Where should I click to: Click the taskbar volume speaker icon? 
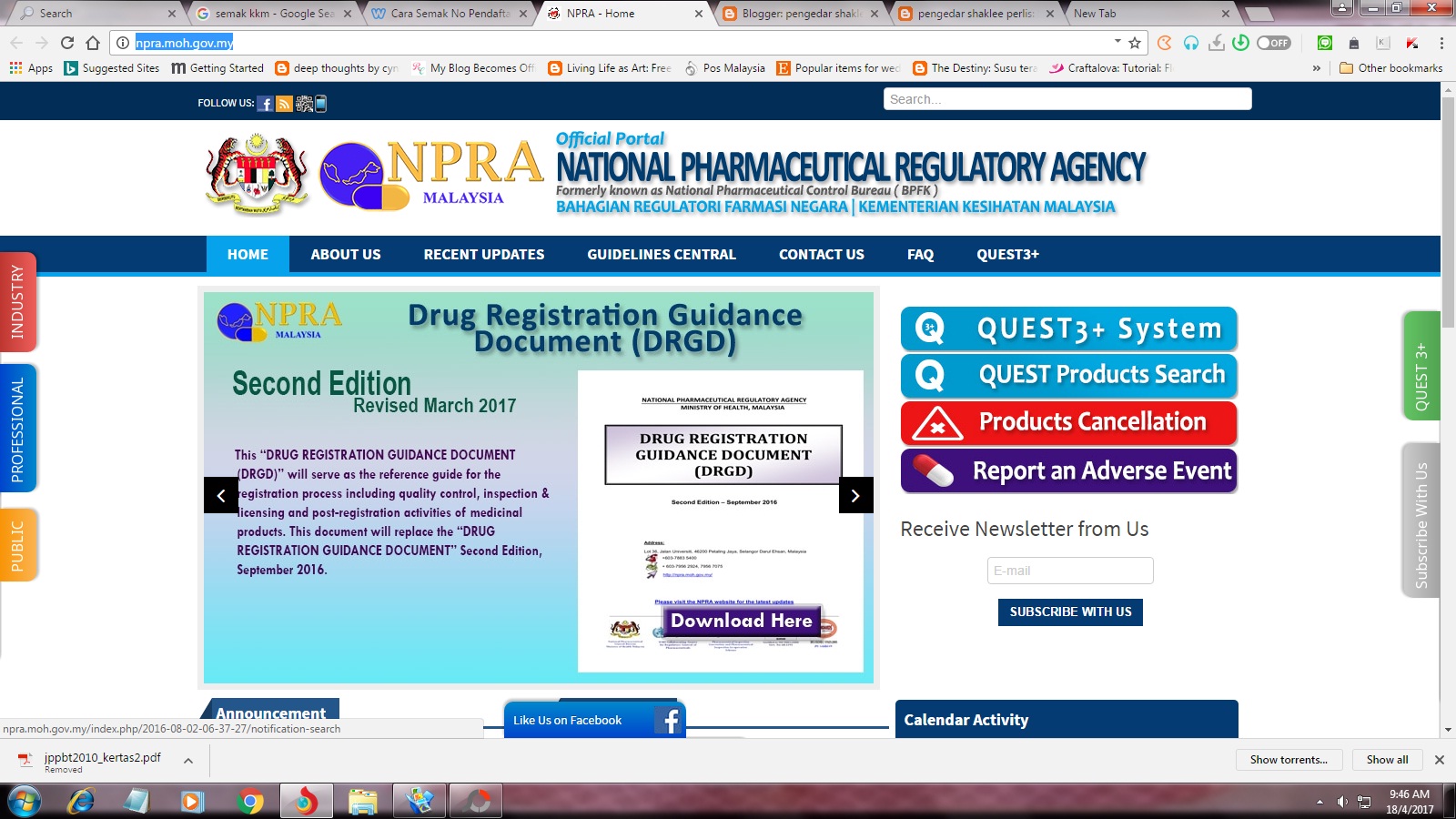[x=1342, y=802]
